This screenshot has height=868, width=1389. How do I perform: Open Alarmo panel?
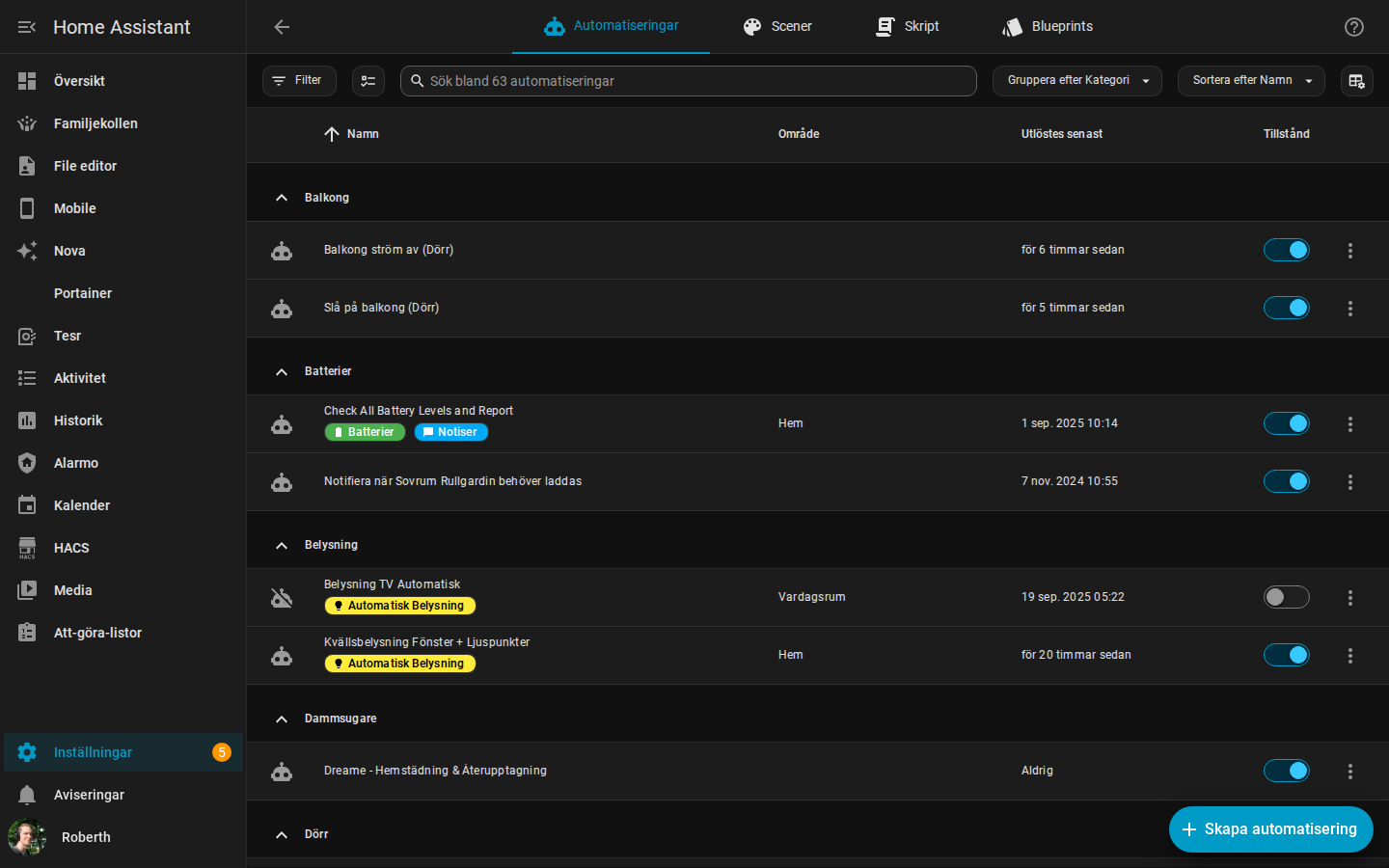[x=123, y=463]
